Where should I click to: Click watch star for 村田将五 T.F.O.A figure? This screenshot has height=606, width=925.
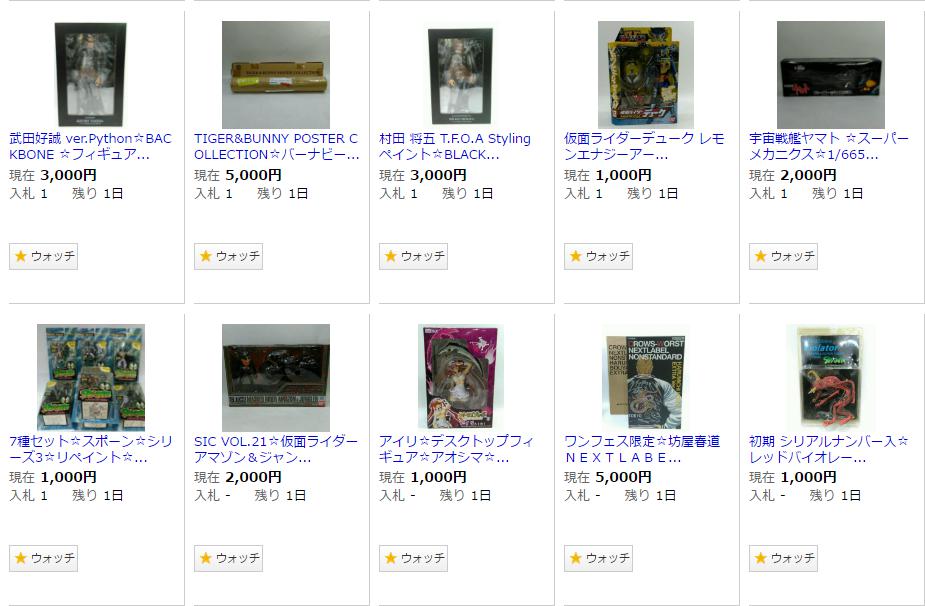[x=413, y=256]
